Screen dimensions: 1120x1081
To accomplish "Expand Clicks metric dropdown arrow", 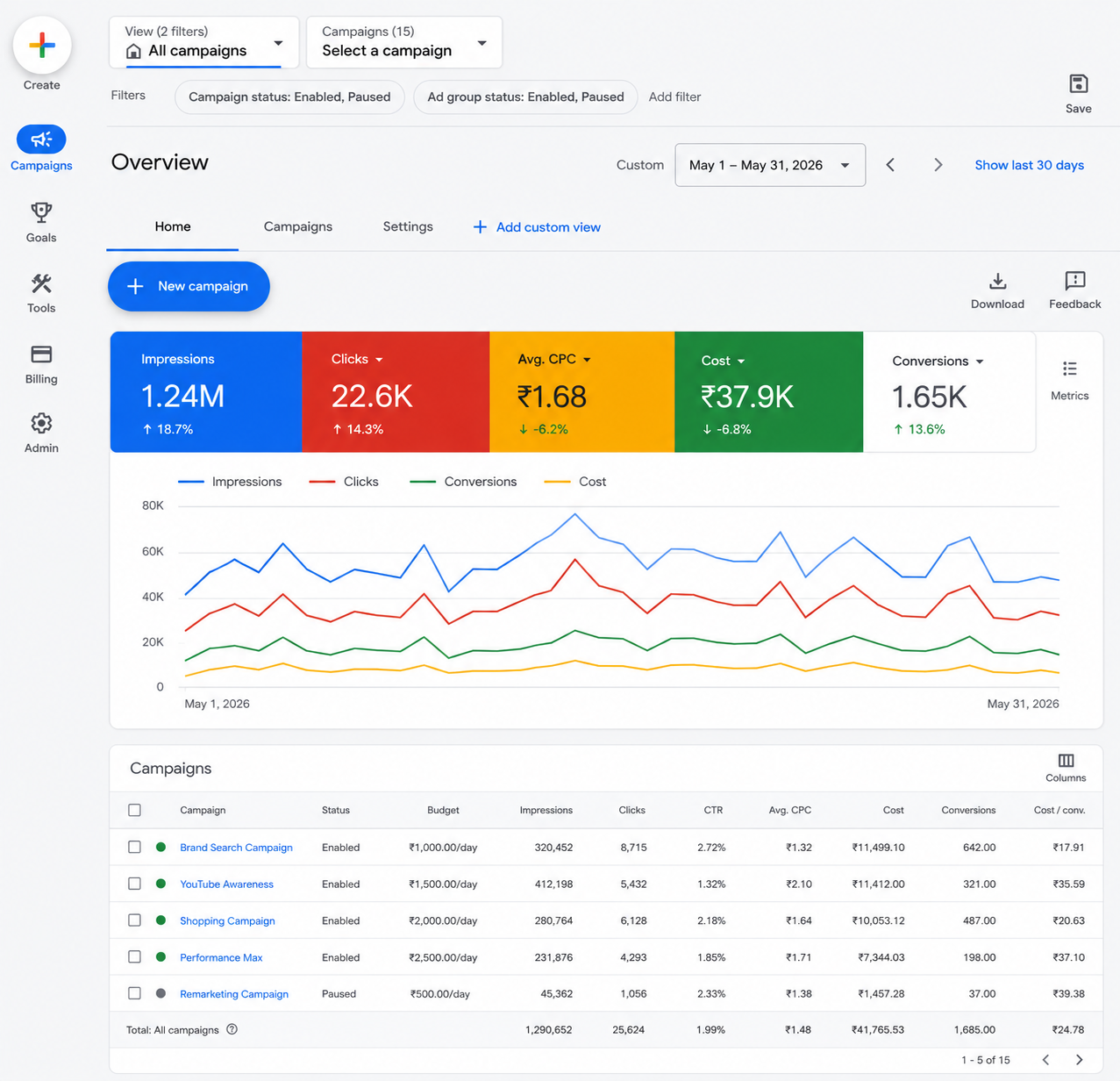I will 379,360.
